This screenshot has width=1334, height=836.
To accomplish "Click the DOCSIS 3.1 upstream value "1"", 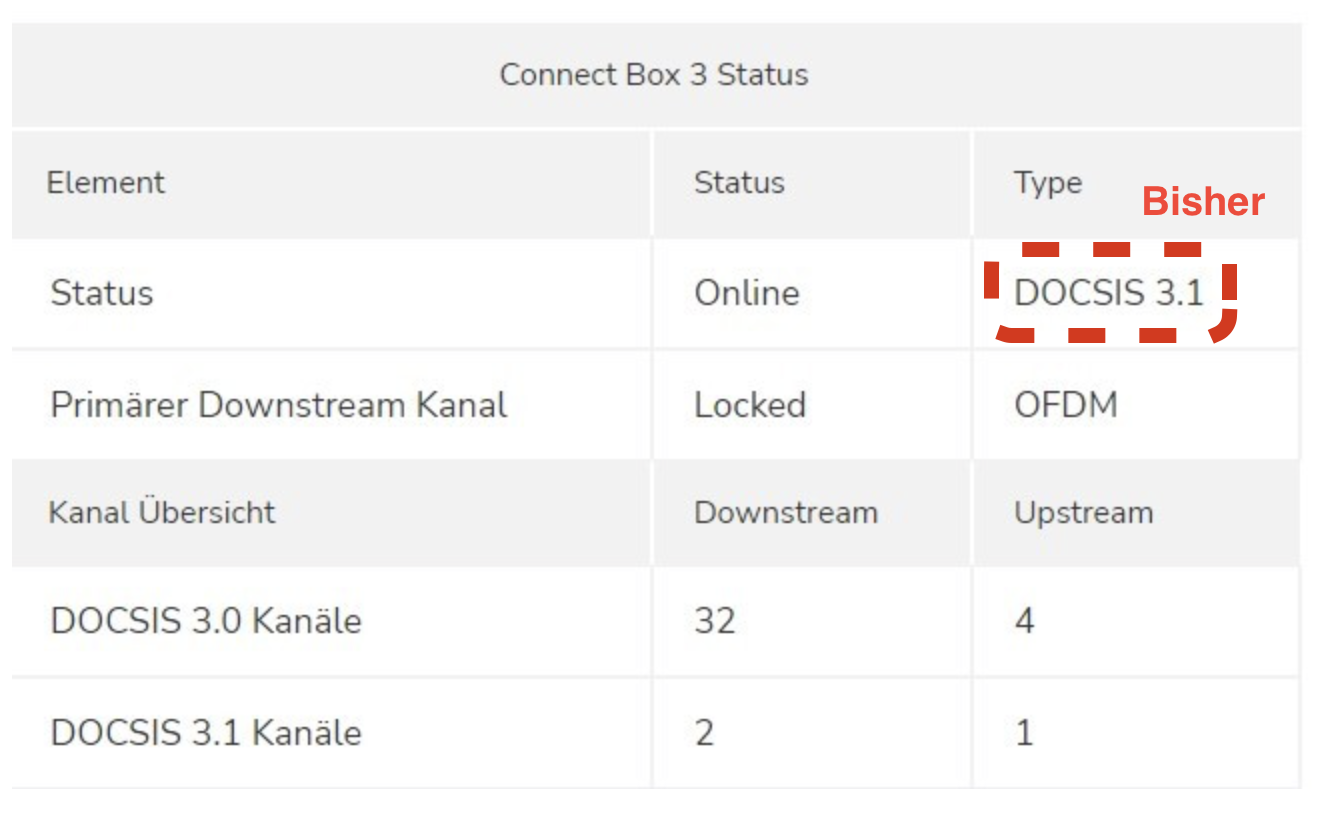I will (1024, 733).
